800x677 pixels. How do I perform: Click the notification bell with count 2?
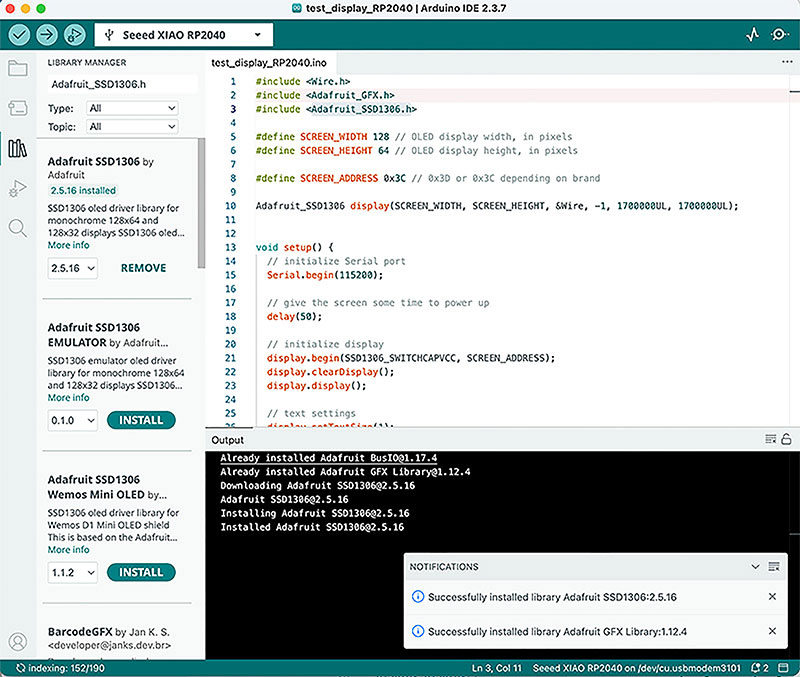click(760, 668)
